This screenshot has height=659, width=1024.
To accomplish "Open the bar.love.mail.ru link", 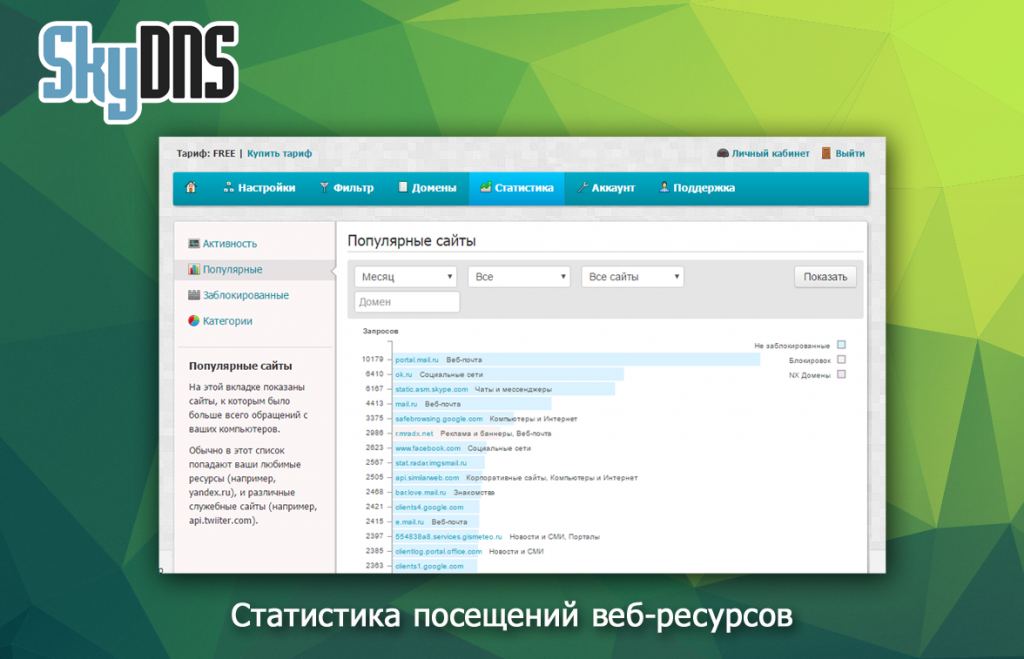I will click(421, 492).
